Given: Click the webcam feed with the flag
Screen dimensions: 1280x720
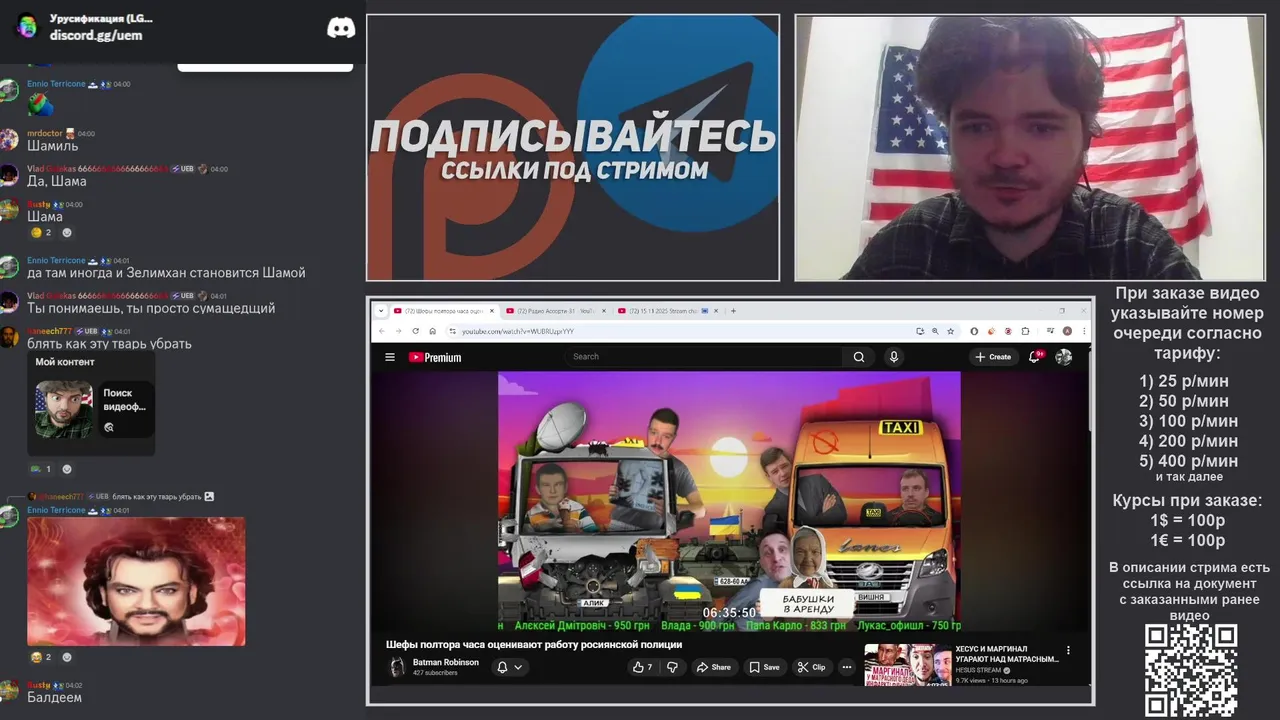Looking at the screenshot, I should click(1029, 148).
